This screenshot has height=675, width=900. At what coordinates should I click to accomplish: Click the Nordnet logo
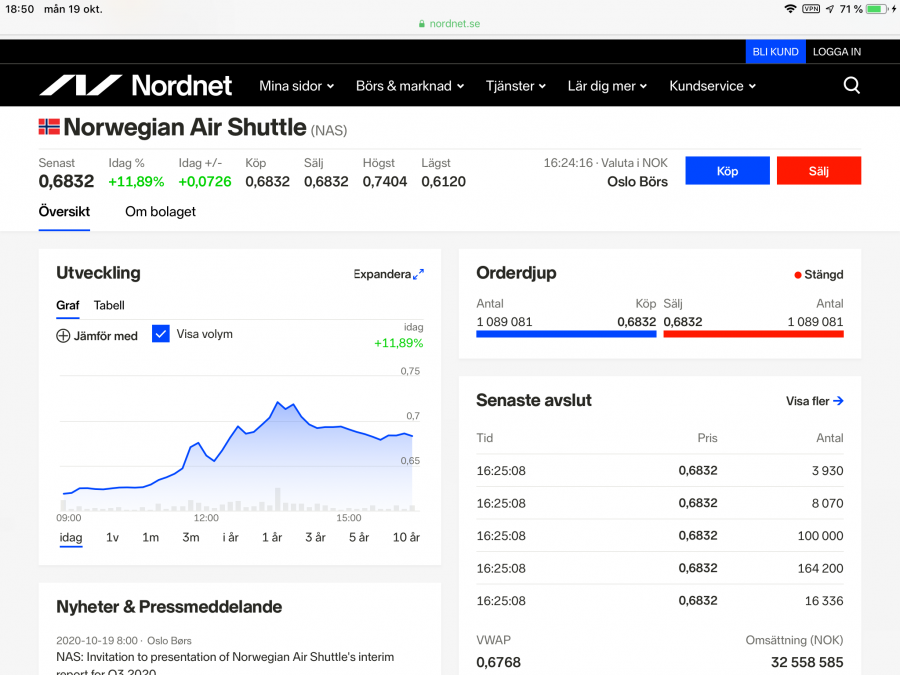click(135, 86)
